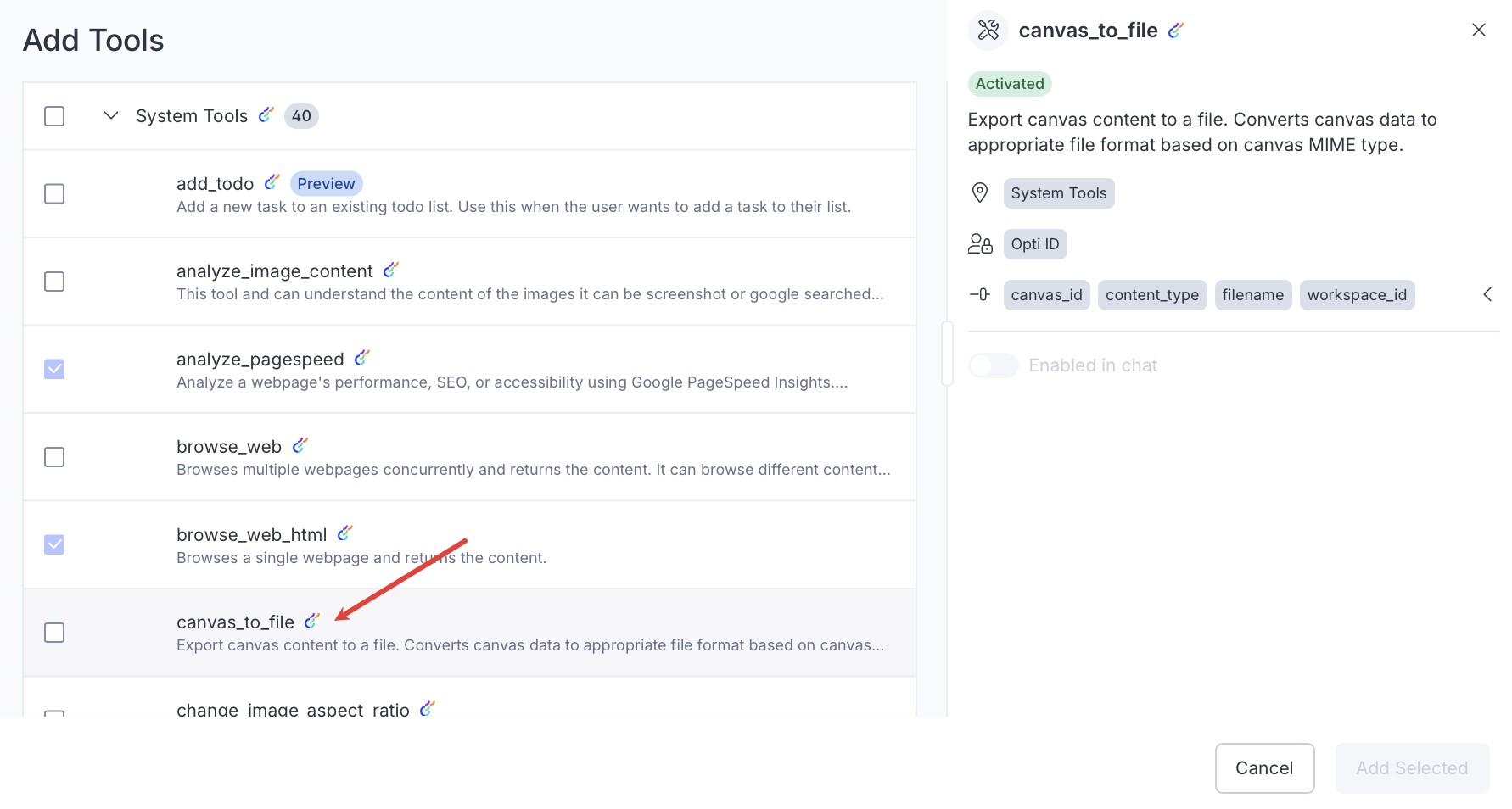Close the canvas_to_file details panel

(1478, 31)
